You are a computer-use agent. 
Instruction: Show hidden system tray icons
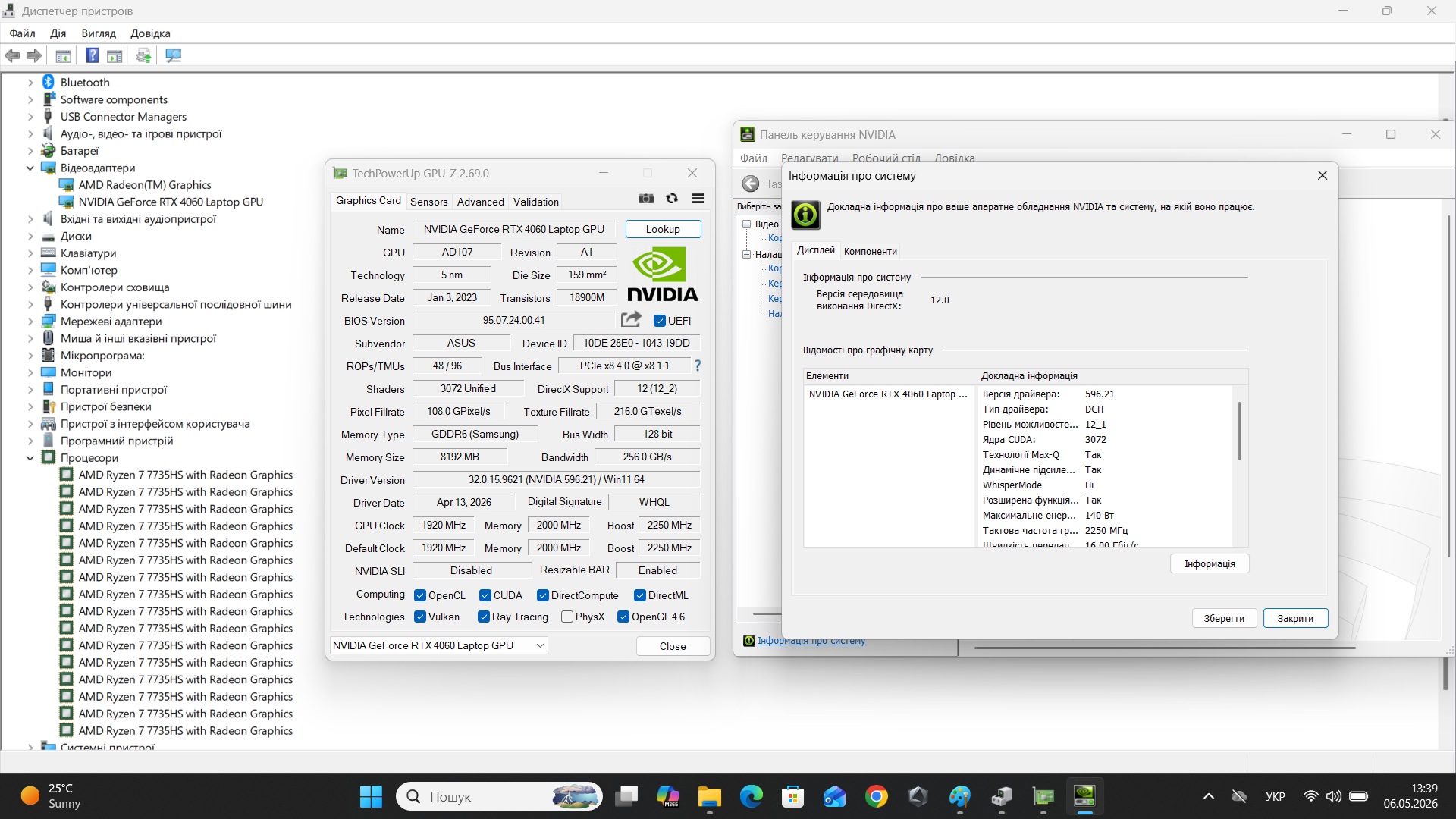click(1209, 796)
